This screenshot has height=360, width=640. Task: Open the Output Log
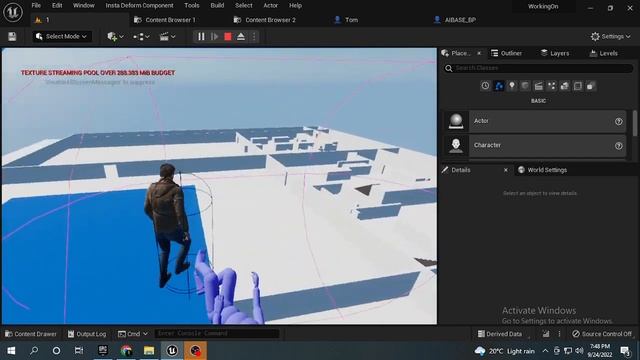click(x=87, y=334)
